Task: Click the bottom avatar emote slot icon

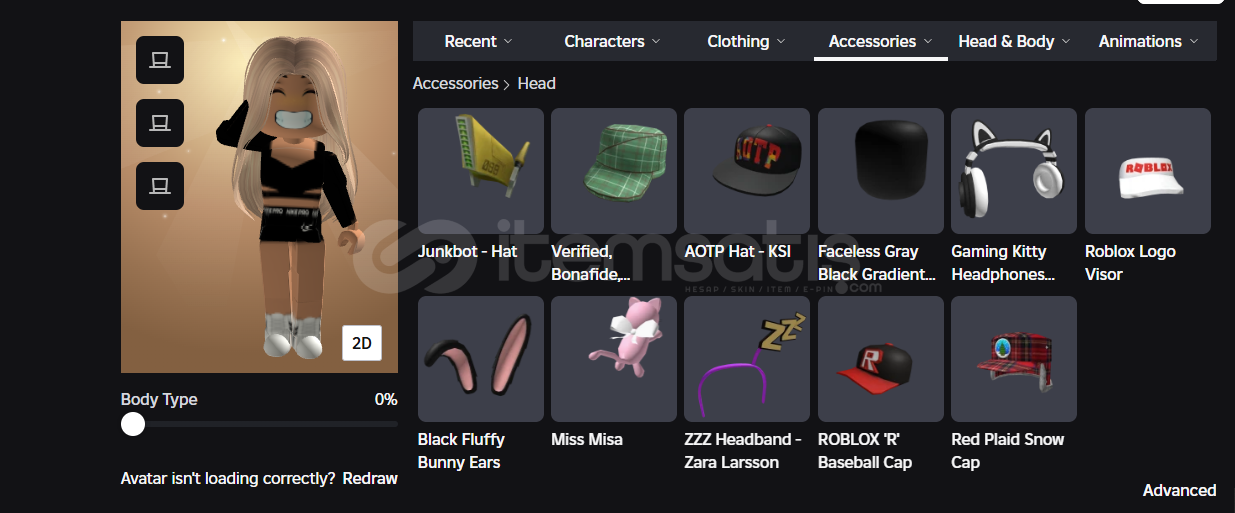Action: [x=160, y=186]
